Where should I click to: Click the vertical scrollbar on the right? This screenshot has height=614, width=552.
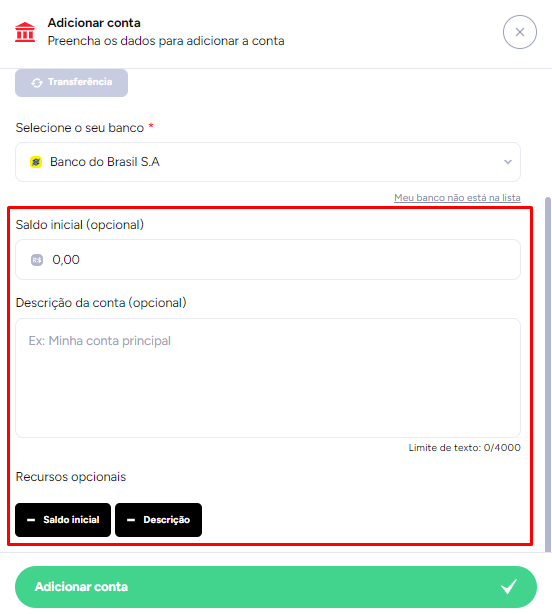(548, 374)
